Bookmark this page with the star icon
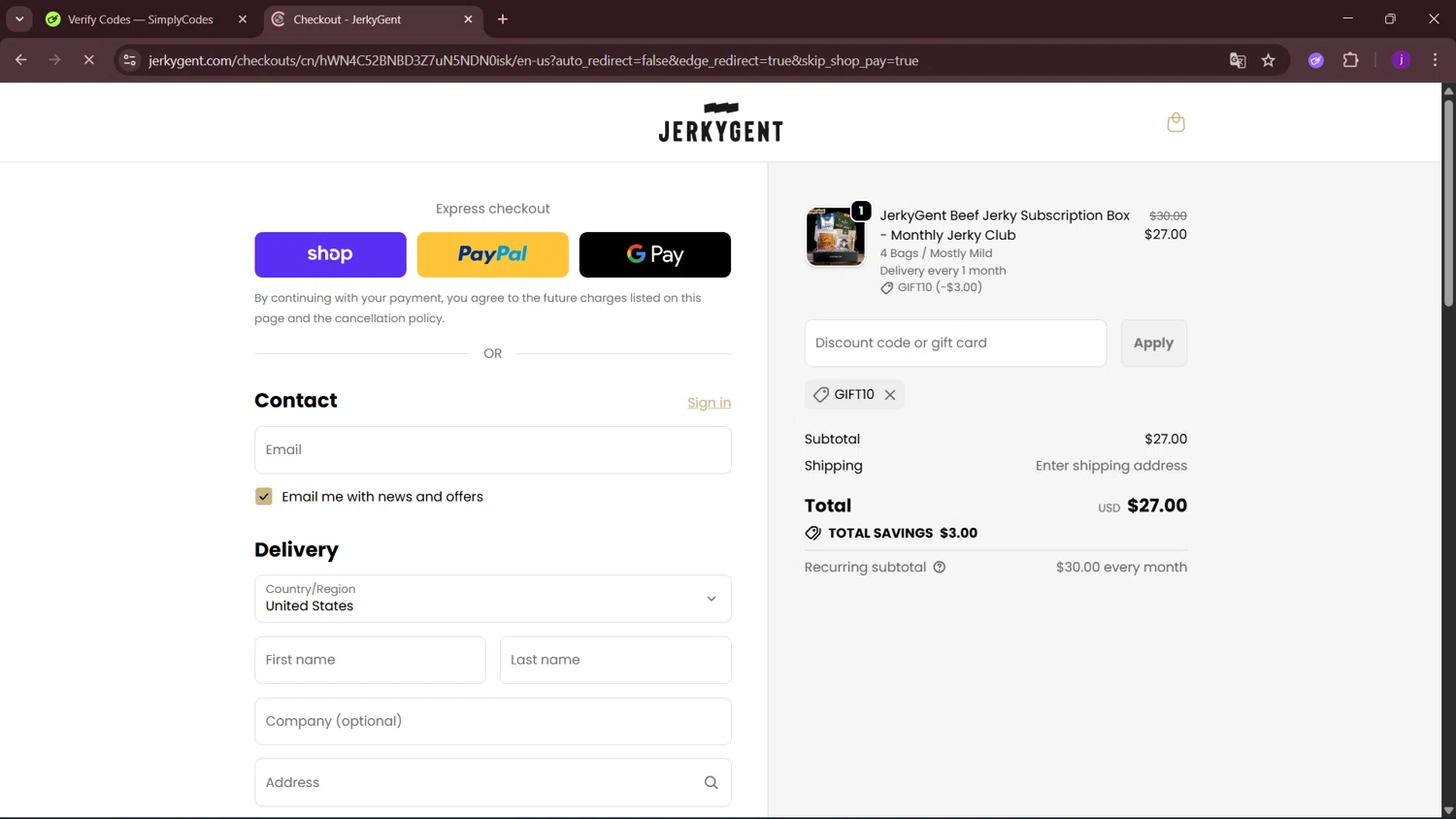Image resolution: width=1456 pixels, height=819 pixels. coord(1268,60)
